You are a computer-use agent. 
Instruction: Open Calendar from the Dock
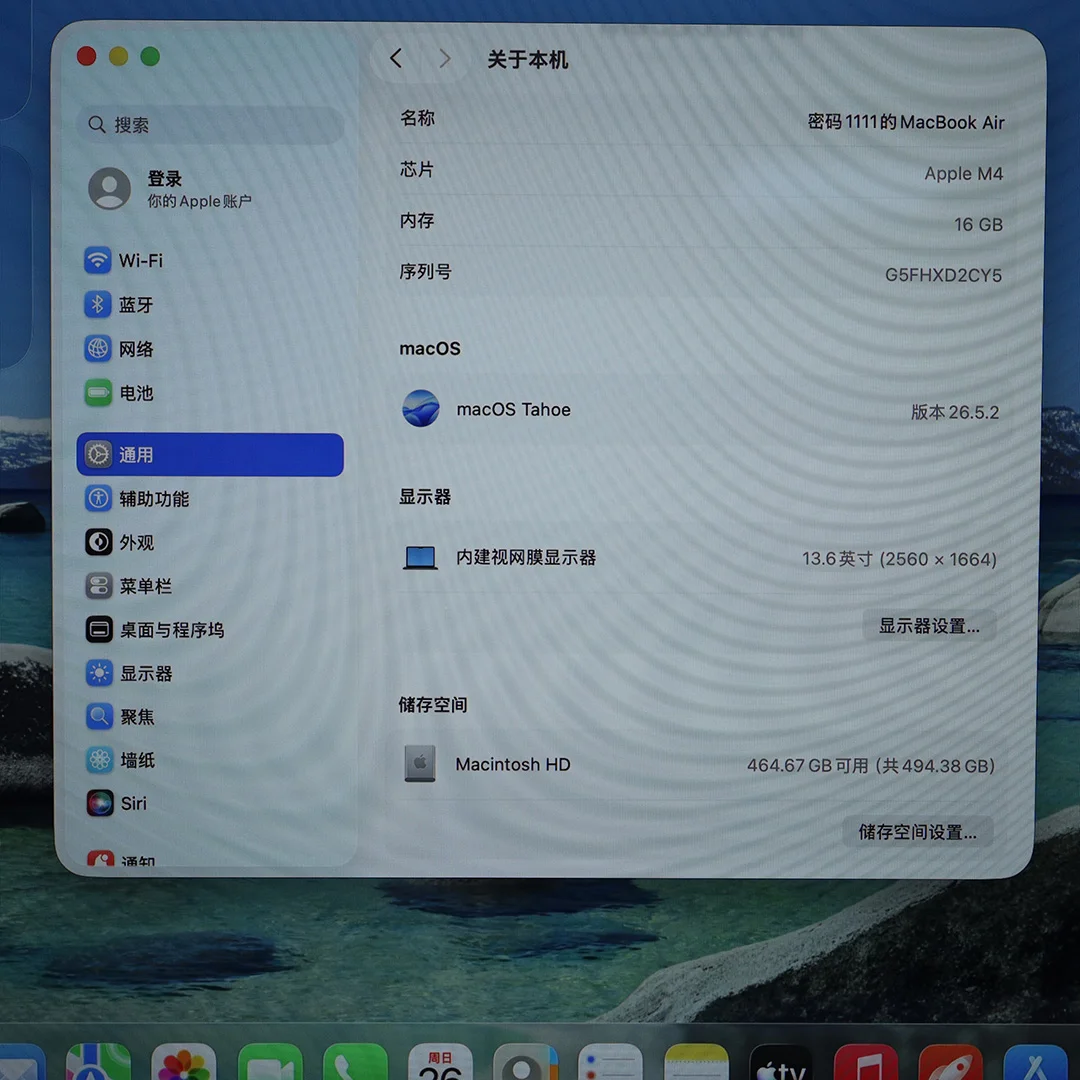[x=440, y=1061]
